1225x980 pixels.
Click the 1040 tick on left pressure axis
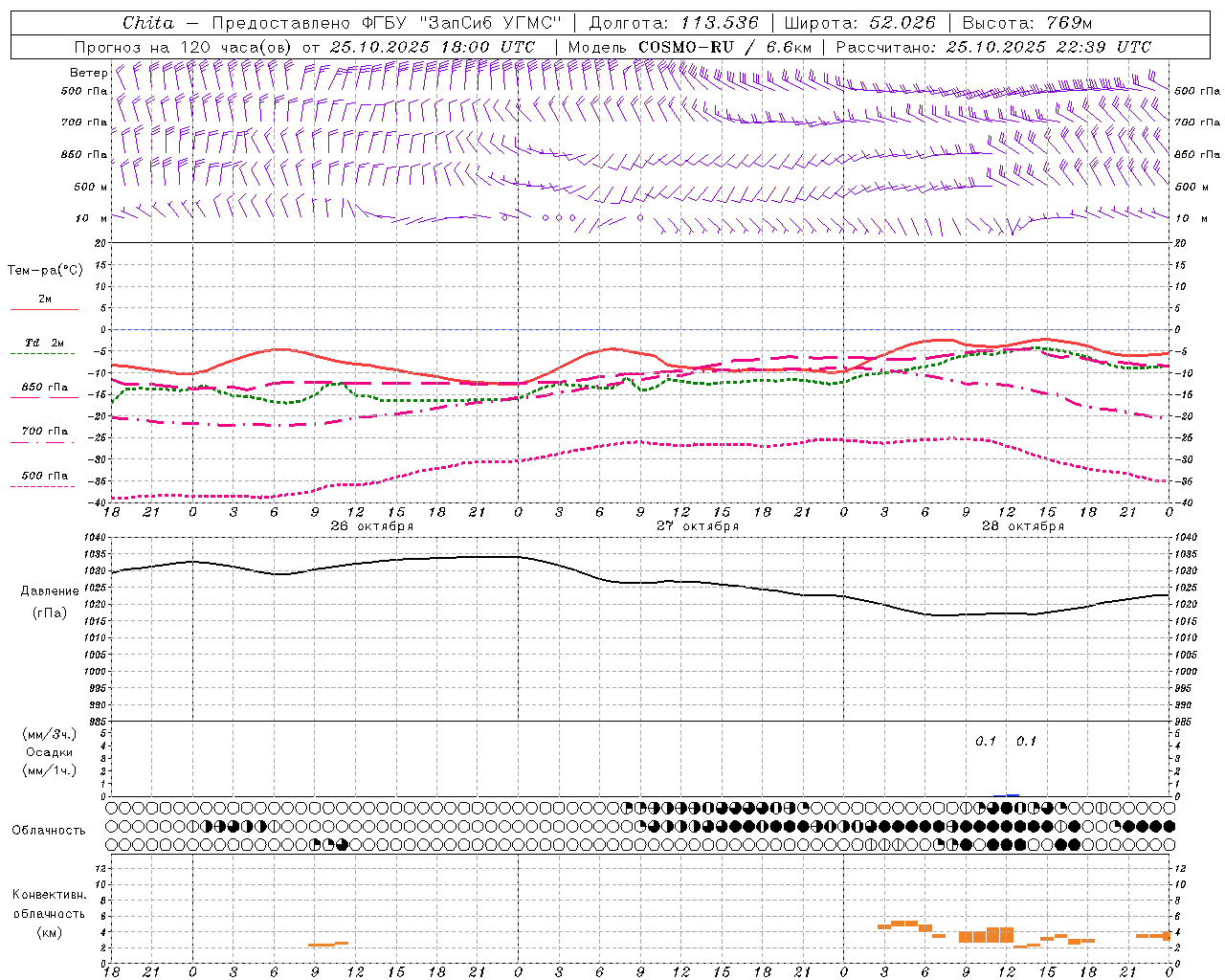[95, 537]
